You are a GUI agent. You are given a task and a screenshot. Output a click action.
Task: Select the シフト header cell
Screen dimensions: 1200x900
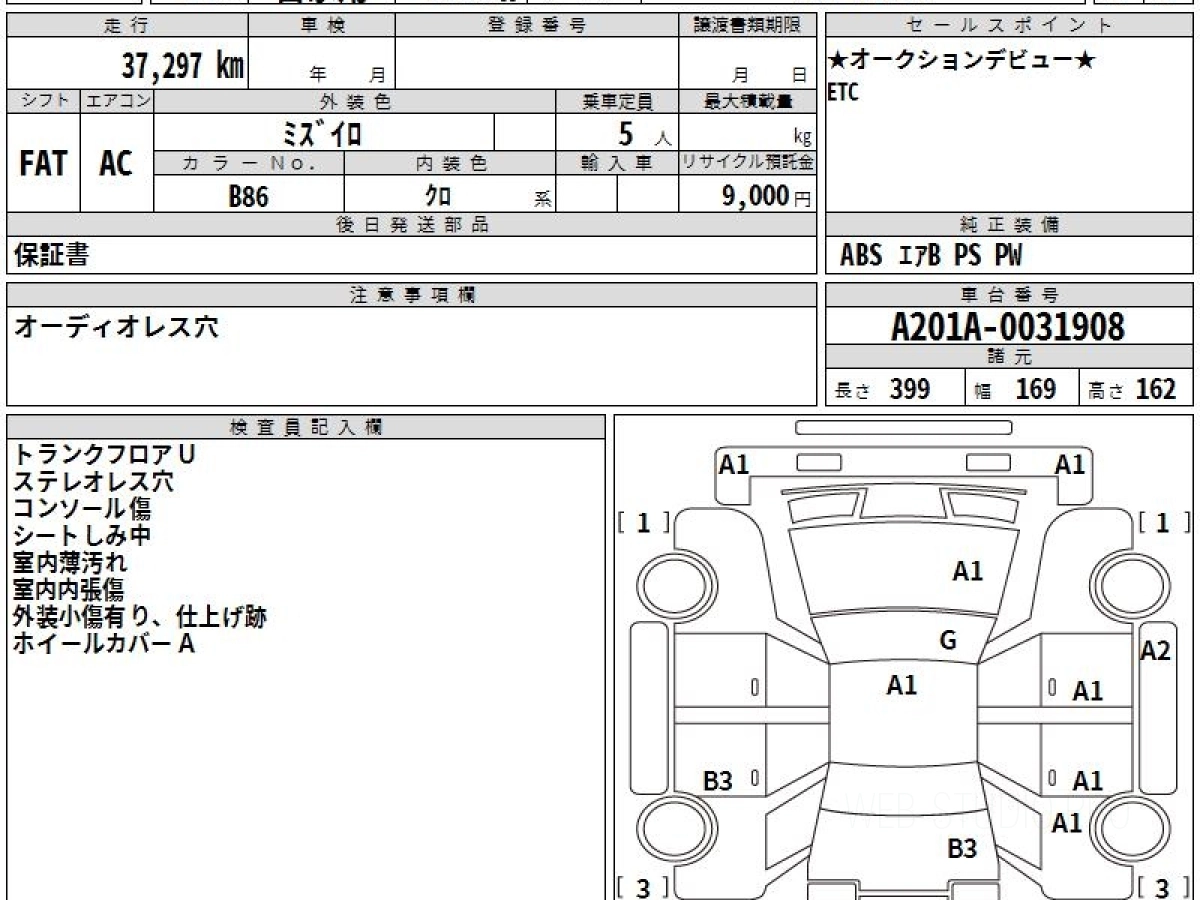click(x=43, y=101)
